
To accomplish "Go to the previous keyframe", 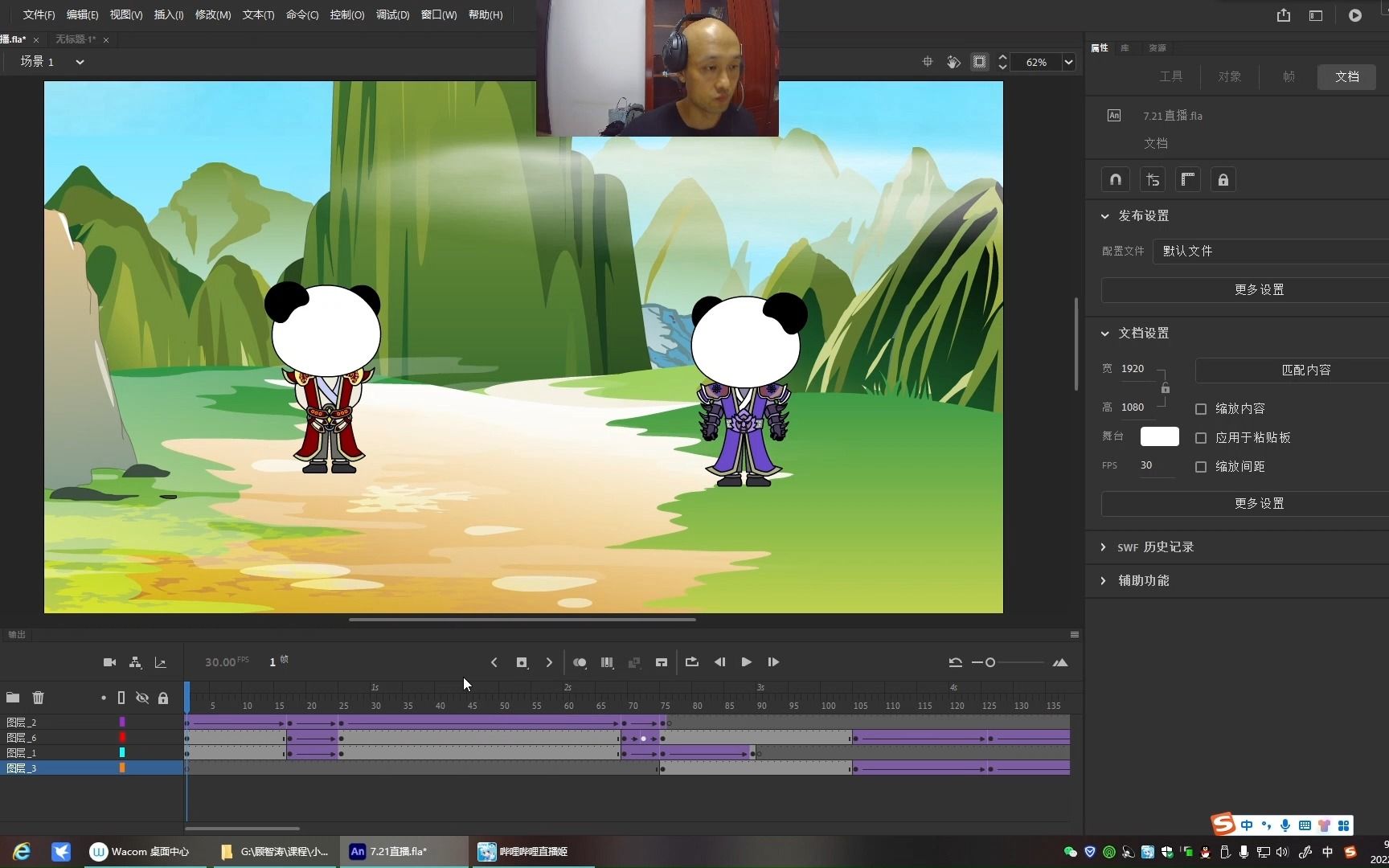I will 494,662.
